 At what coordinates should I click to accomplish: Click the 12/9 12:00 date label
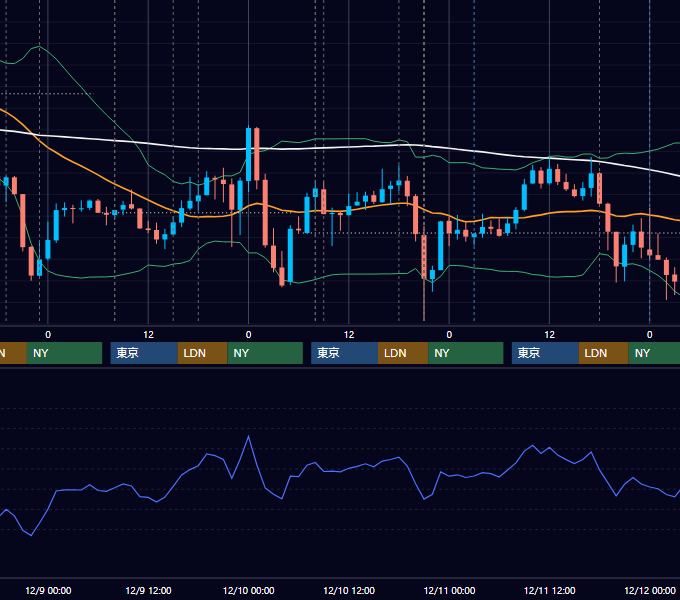[148, 590]
